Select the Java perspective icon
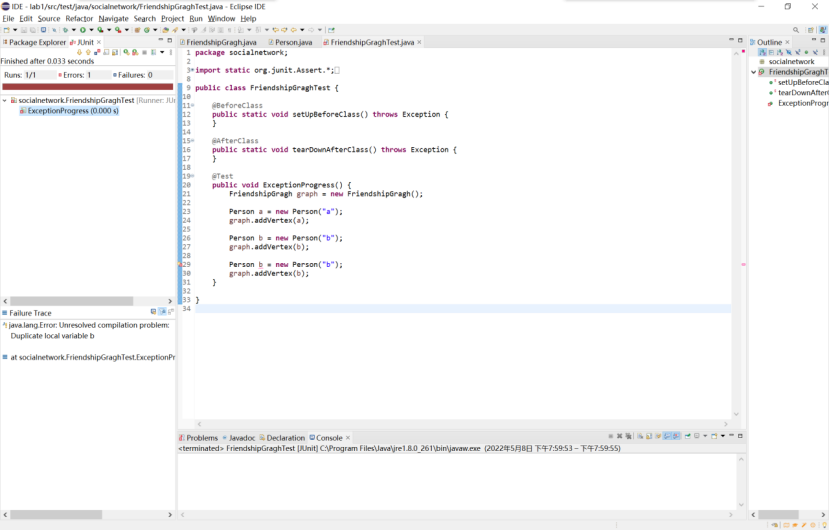The height and width of the screenshot is (530, 830). (x=823, y=30)
